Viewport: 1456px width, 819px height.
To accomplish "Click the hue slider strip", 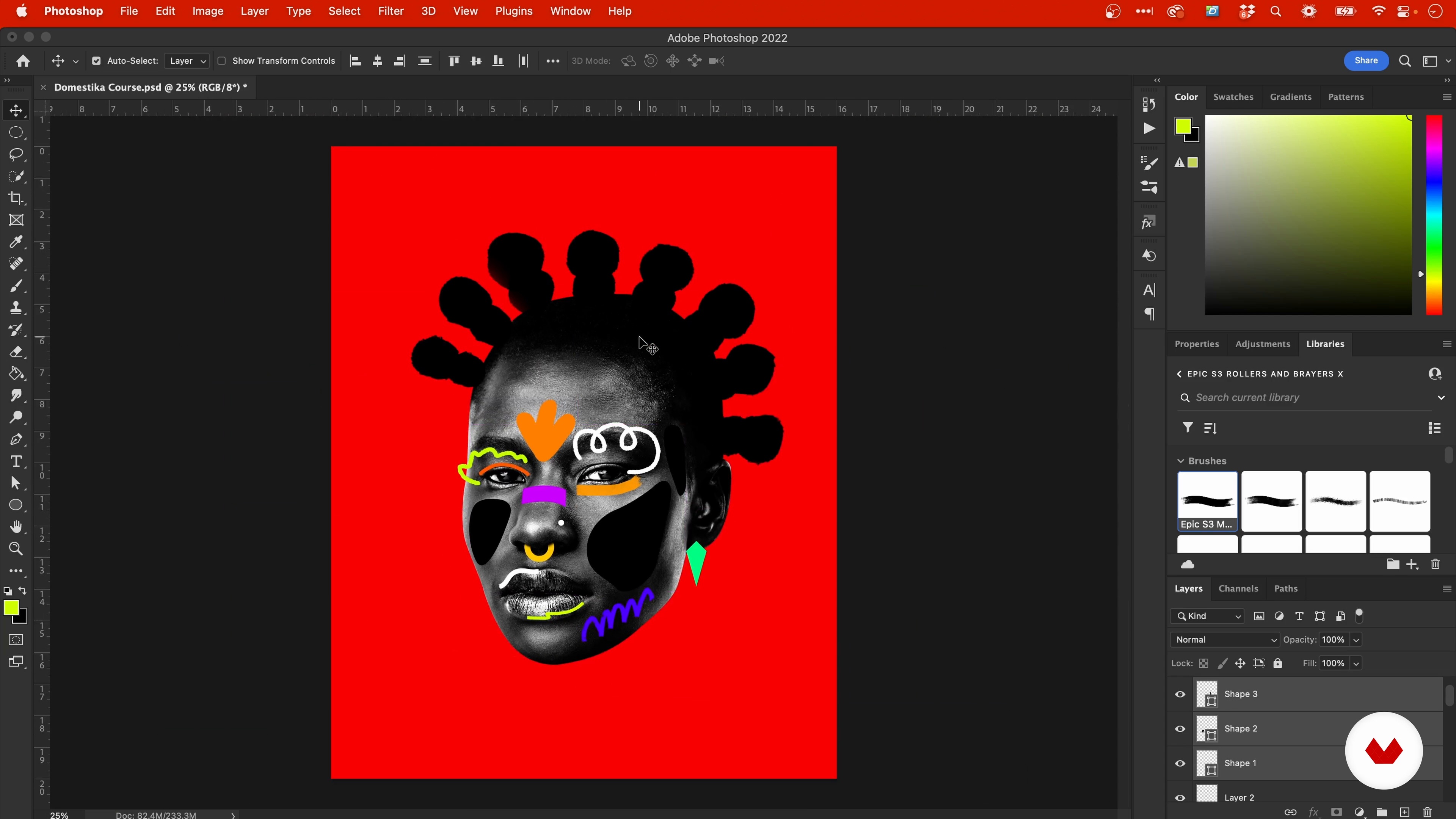I will [x=1434, y=215].
